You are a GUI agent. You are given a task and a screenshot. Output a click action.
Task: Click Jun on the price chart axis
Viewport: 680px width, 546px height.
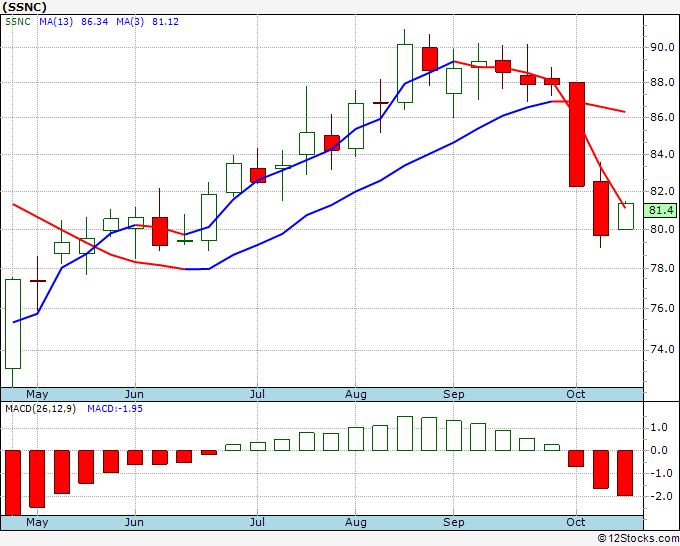click(134, 394)
